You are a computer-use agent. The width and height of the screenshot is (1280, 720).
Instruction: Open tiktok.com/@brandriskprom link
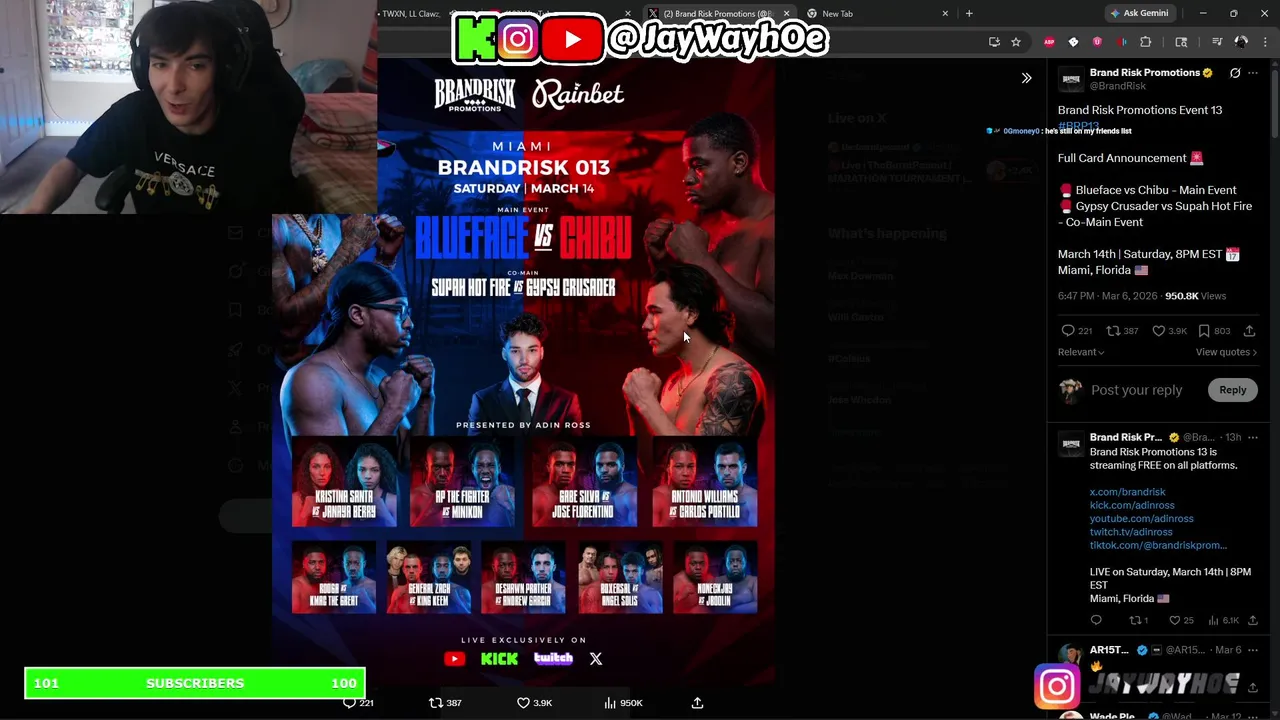tap(1158, 545)
